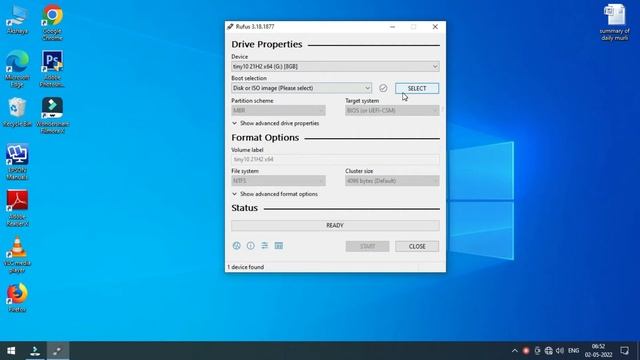Viewport: 640px width, 360px height.
Task: Click the Volume label input field
Action: (335, 160)
